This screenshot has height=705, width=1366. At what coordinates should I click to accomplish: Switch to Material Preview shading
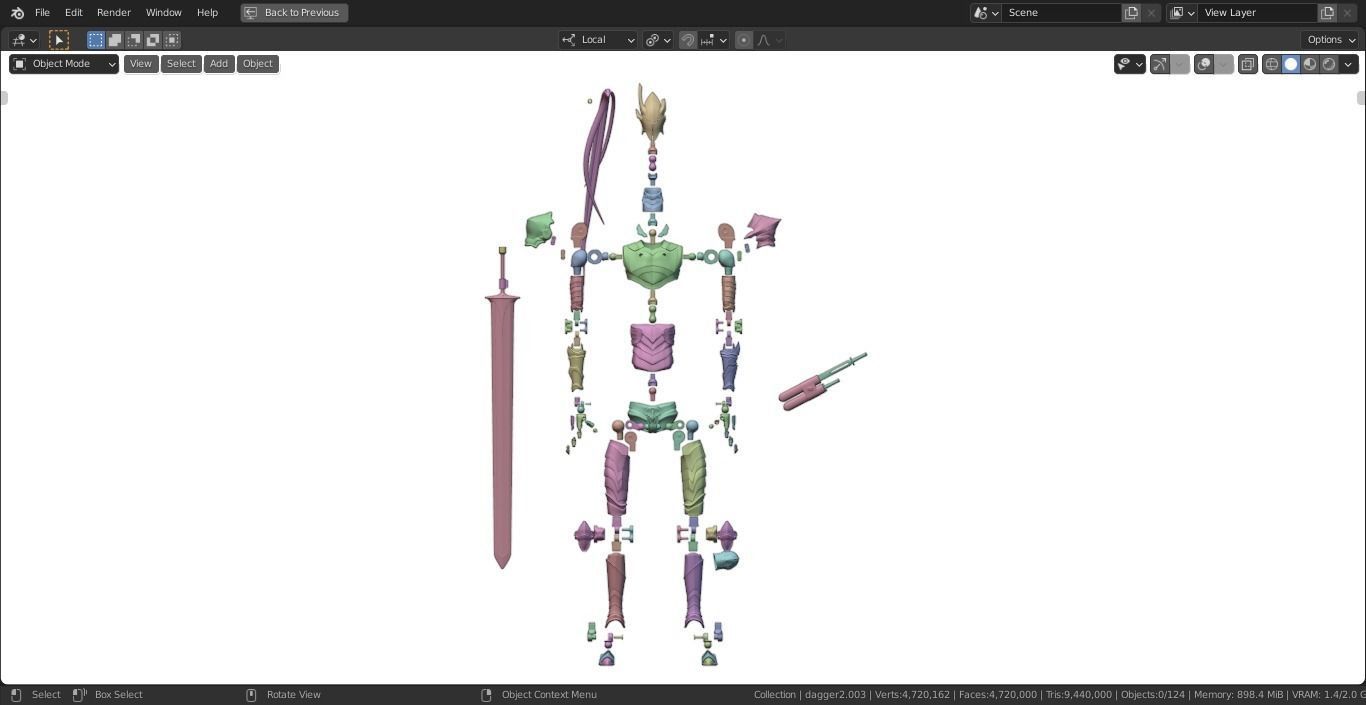click(x=1310, y=64)
